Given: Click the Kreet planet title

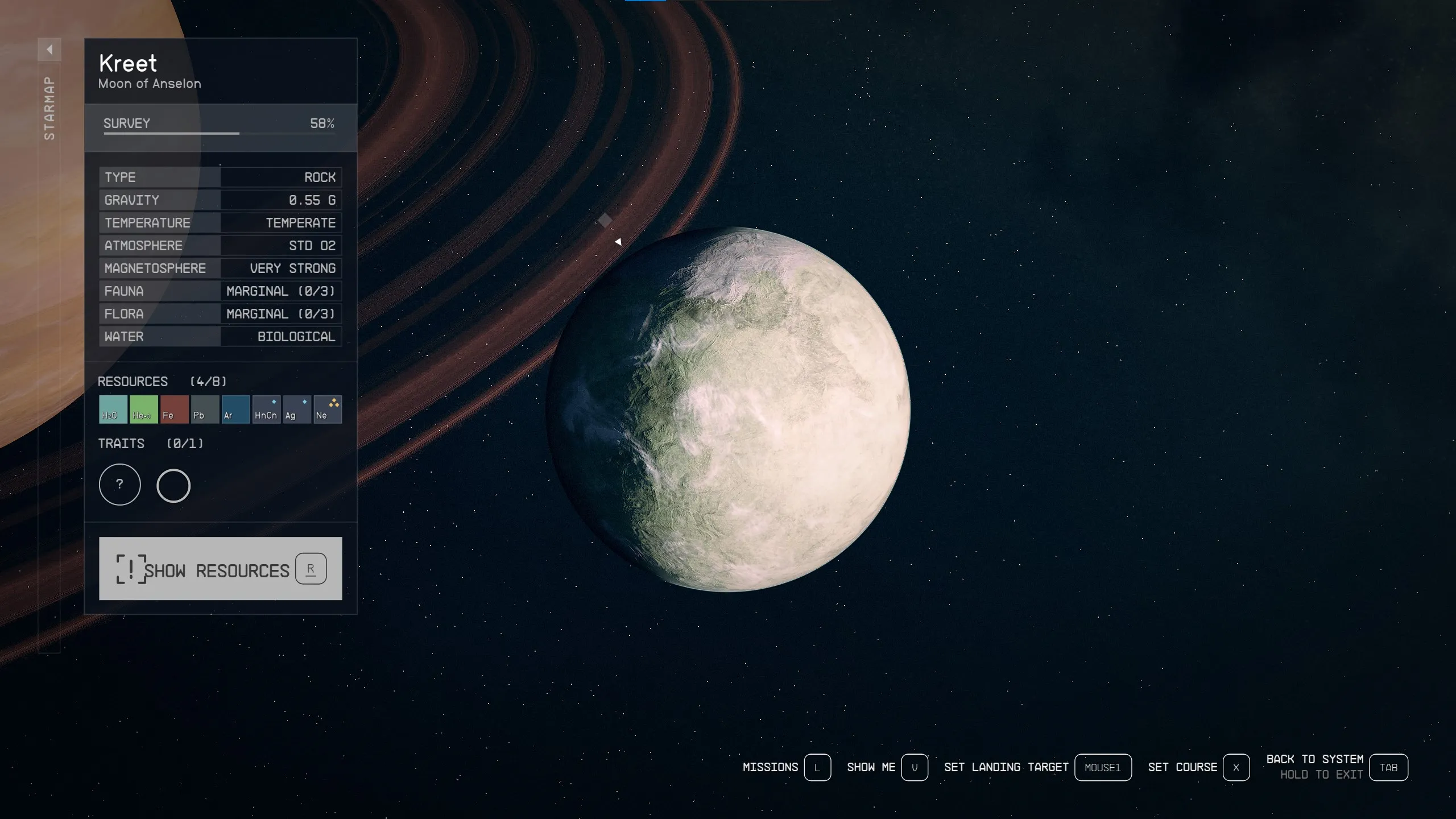Looking at the screenshot, I should 128,63.
